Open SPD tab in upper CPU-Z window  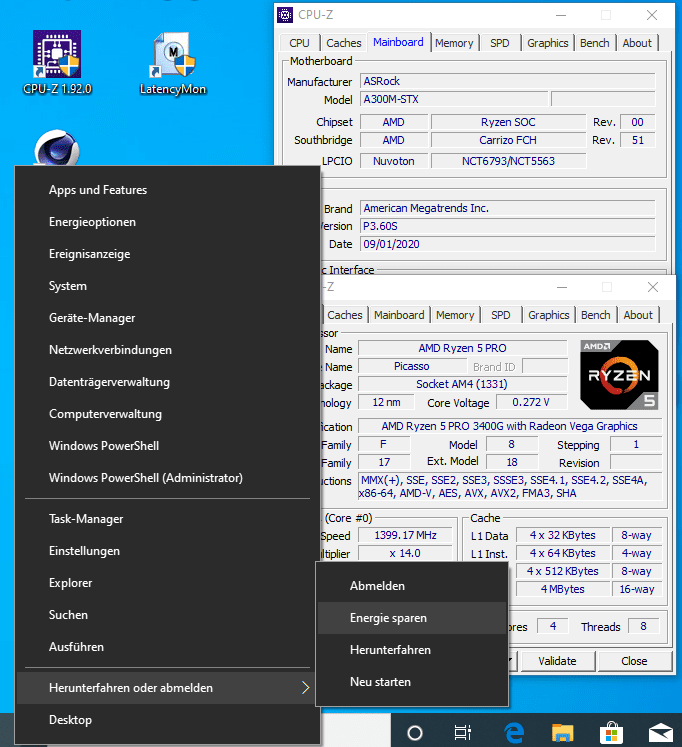click(500, 43)
